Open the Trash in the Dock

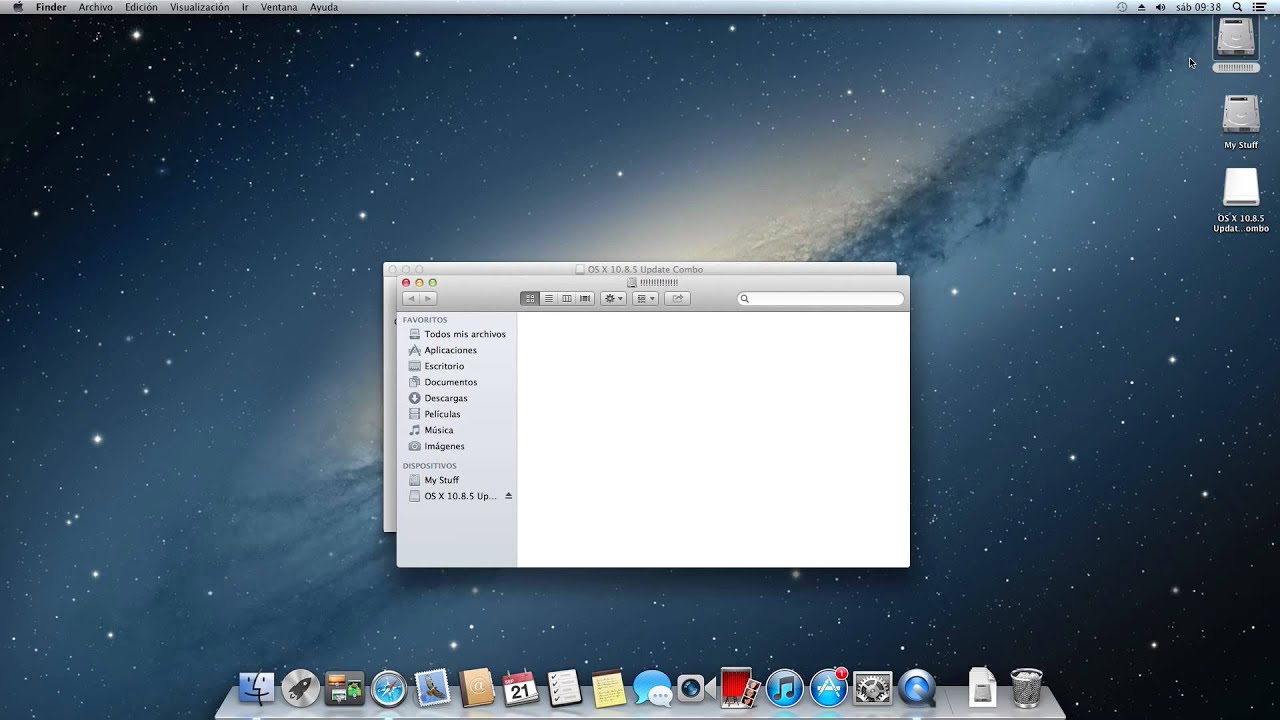pos(1026,688)
